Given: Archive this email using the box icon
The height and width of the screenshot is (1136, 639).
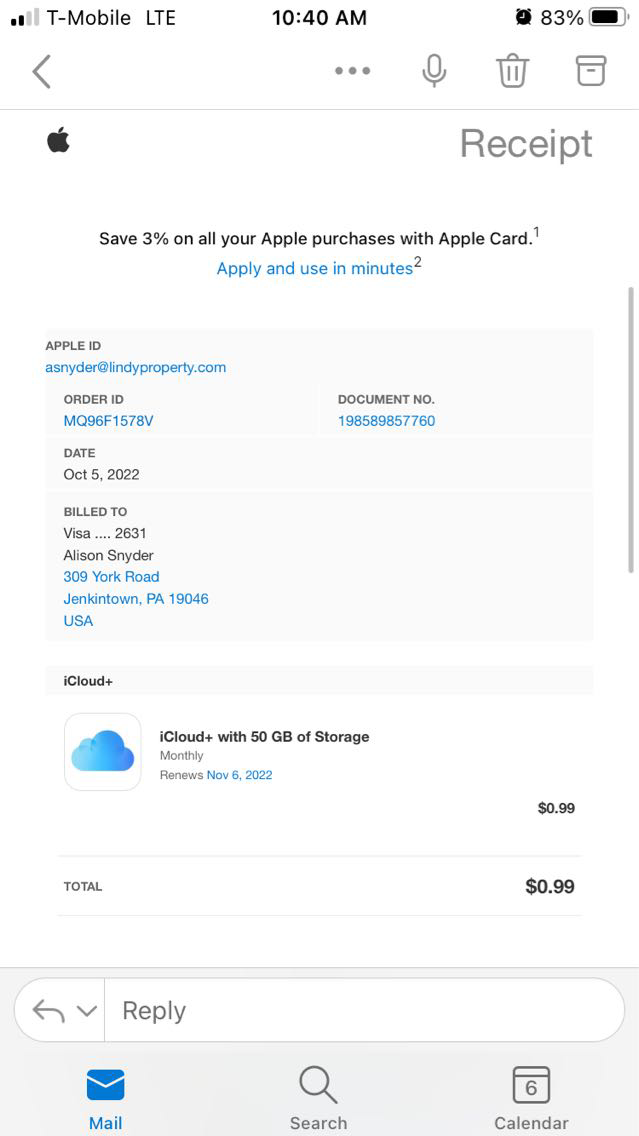Looking at the screenshot, I should click(591, 70).
